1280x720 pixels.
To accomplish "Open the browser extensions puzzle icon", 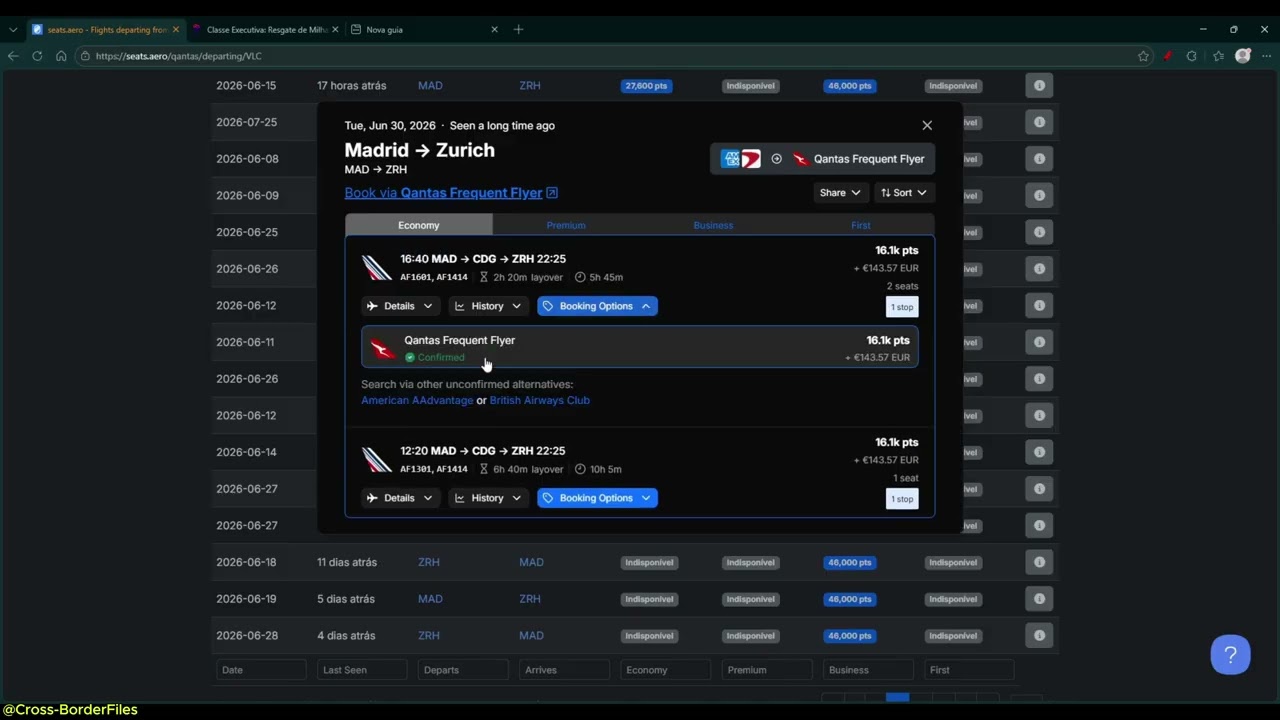I will tap(1191, 56).
